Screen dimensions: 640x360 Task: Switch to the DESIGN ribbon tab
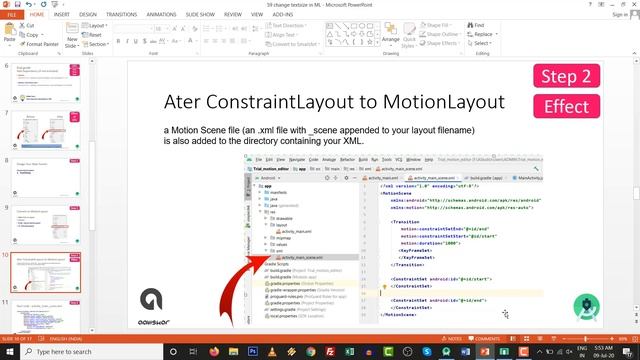(88, 15)
